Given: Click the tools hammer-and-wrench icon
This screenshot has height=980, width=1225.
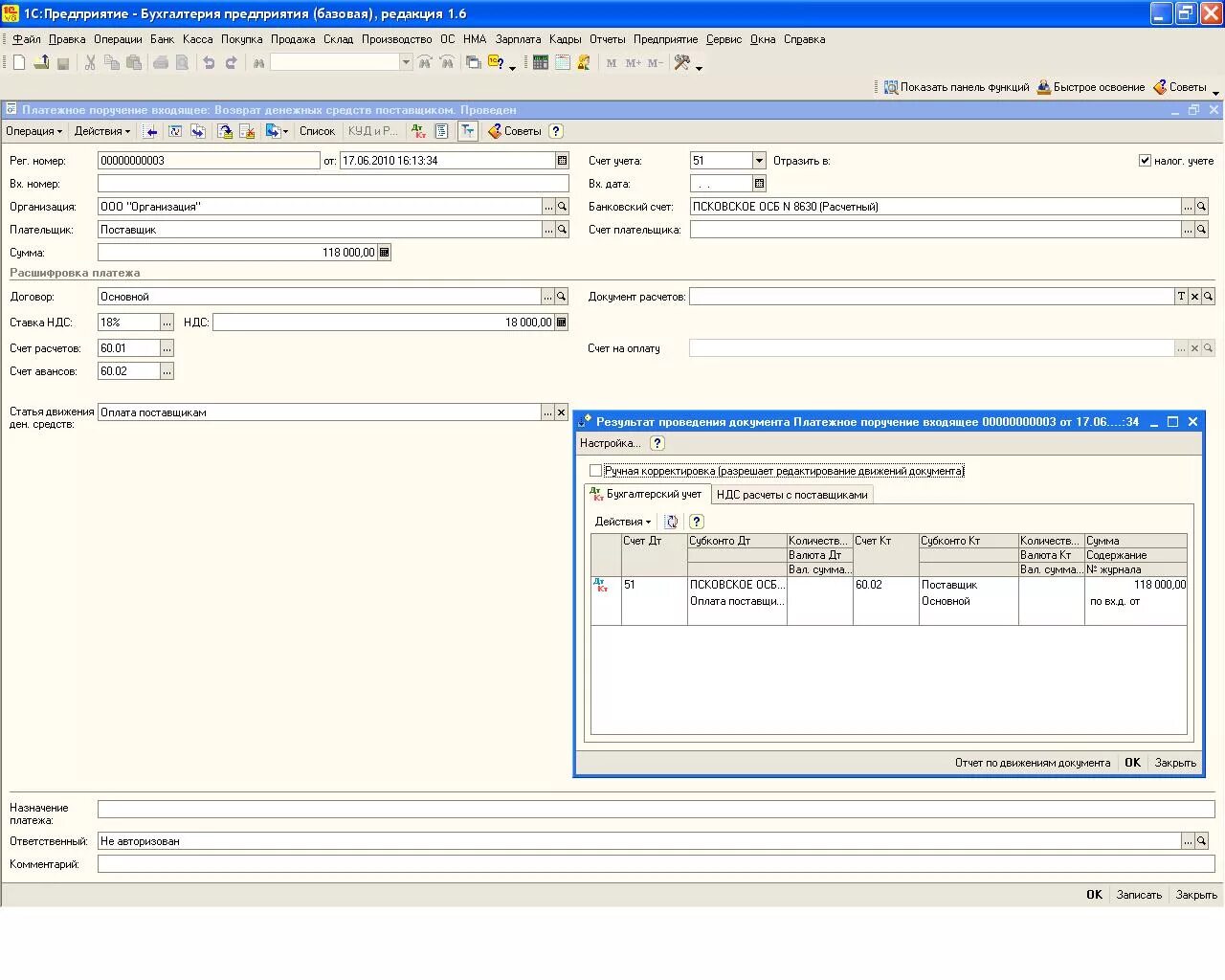Looking at the screenshot, I should (682, 62).
